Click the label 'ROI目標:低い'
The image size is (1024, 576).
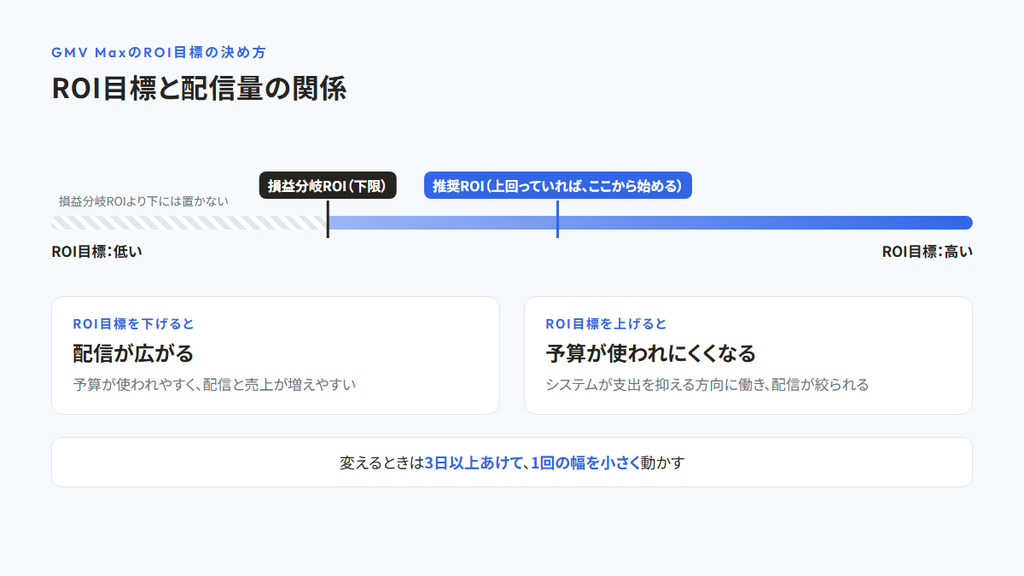click(x=97, y=251)
